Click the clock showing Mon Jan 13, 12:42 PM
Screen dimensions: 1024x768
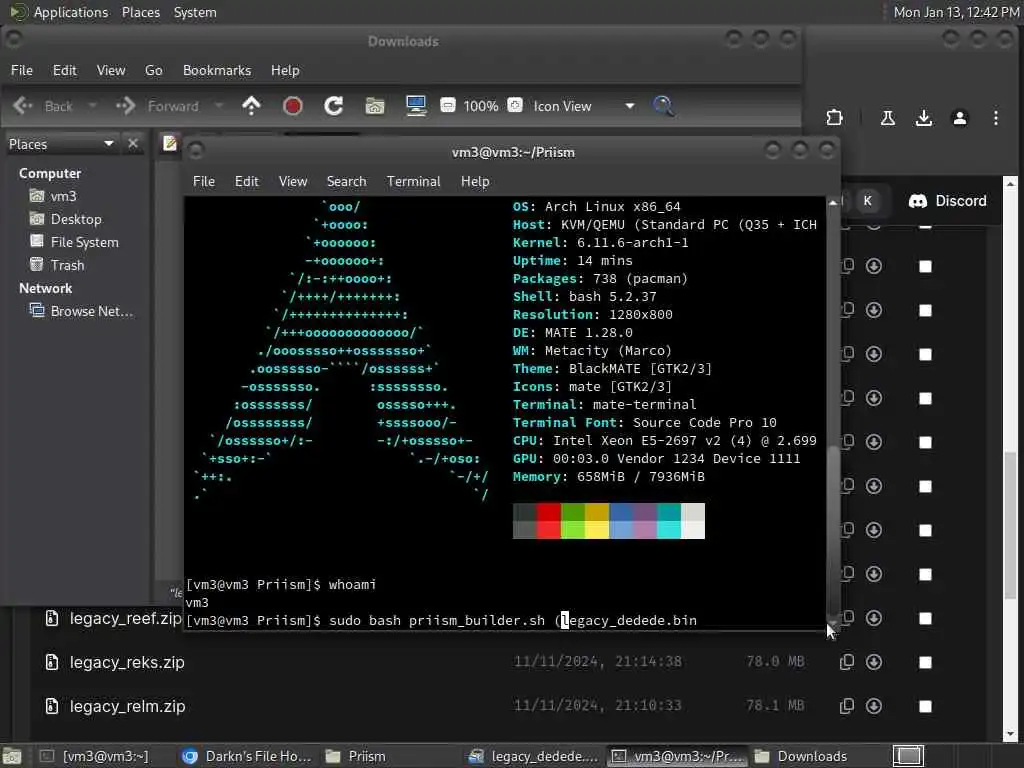(x=956, y=12)
